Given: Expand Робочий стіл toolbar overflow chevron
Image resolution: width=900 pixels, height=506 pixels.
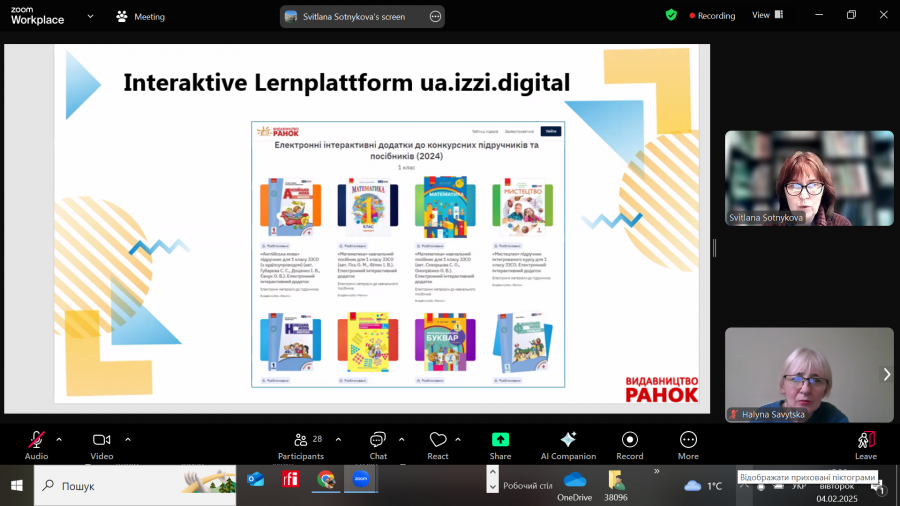Looking at the screenshot, I should pyautogui.click(x=657, y=472).
